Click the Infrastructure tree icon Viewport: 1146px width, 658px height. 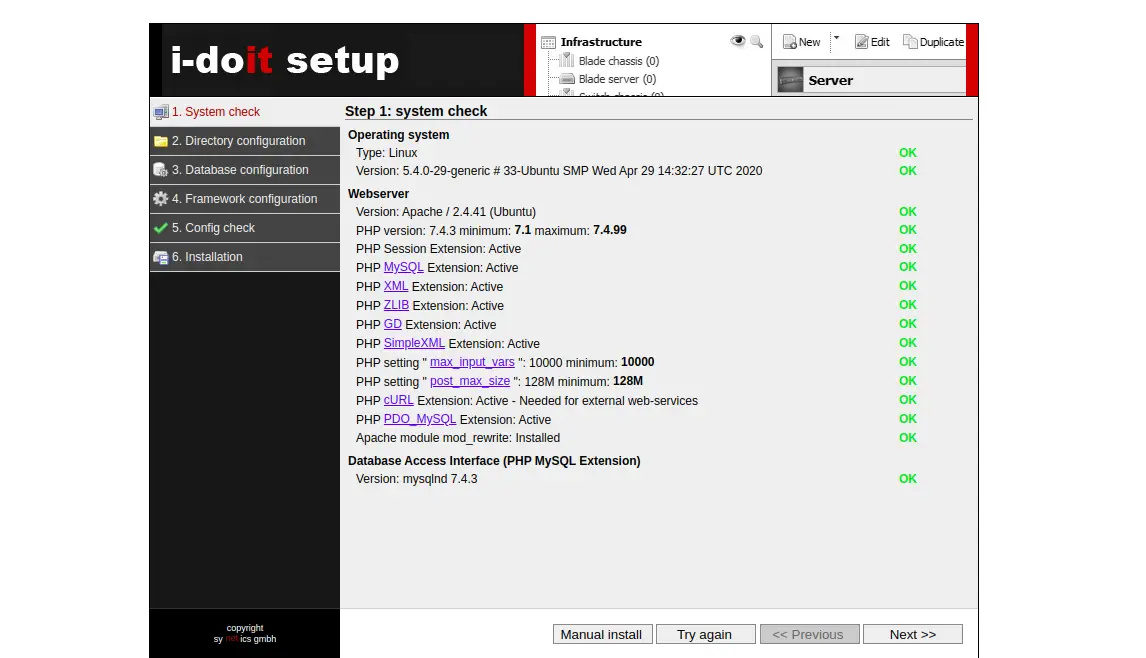coord(548,42)
